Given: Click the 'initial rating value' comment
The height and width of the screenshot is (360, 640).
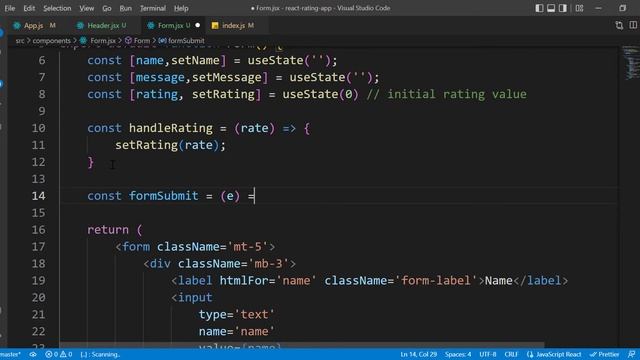Looking at the screenshot, I should 447,94.
